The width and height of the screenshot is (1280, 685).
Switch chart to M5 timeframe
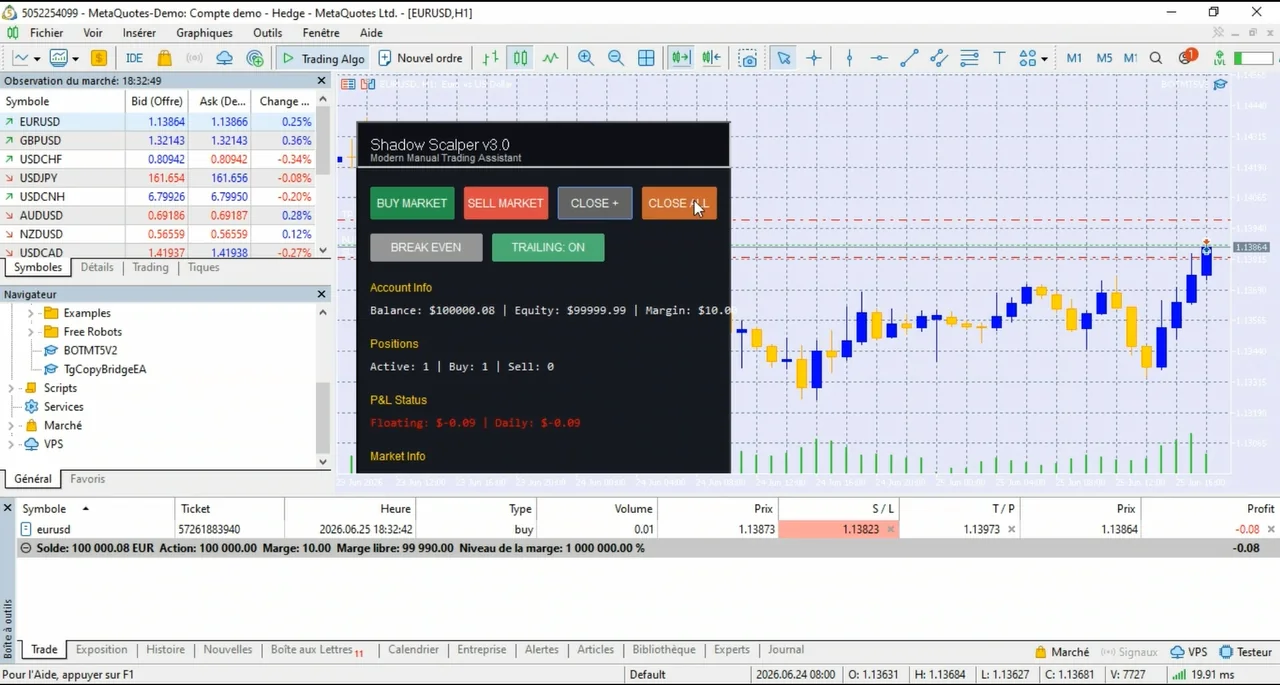(1104, 58)
